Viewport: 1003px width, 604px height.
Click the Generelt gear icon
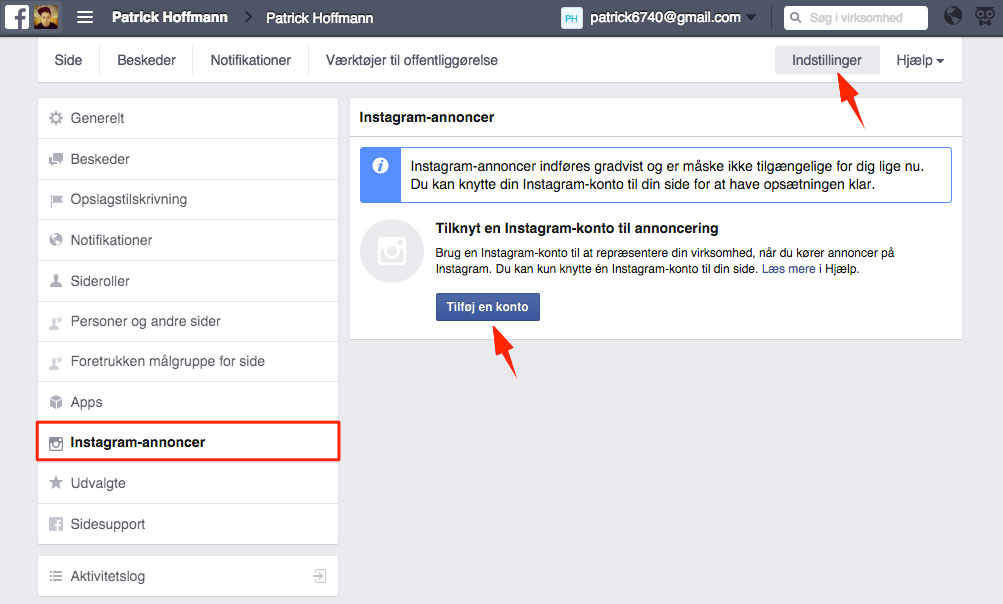[x=56, y=118]
